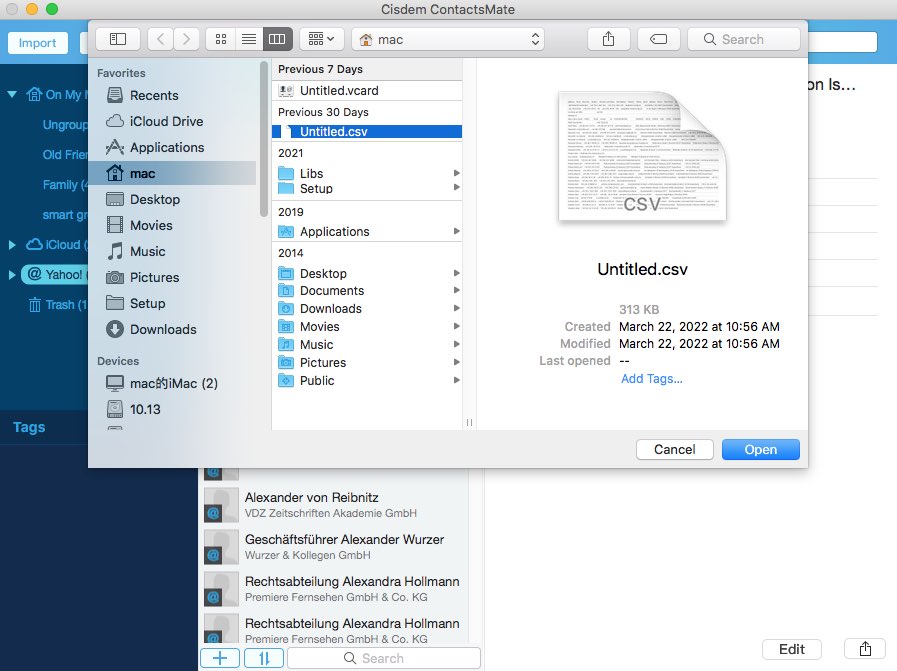Switch to list view
The image size is (897, 671).
coord(249,39)
